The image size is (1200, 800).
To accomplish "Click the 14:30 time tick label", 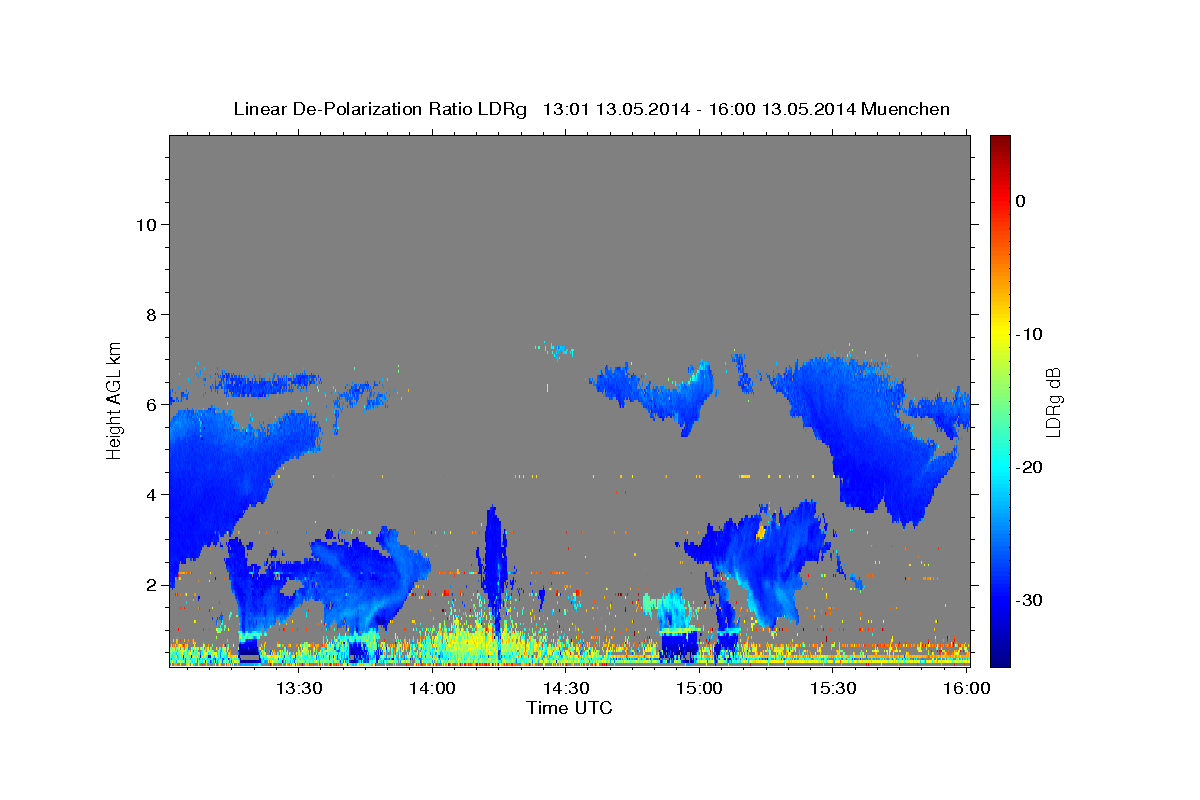I will click(x=566, y=689).
